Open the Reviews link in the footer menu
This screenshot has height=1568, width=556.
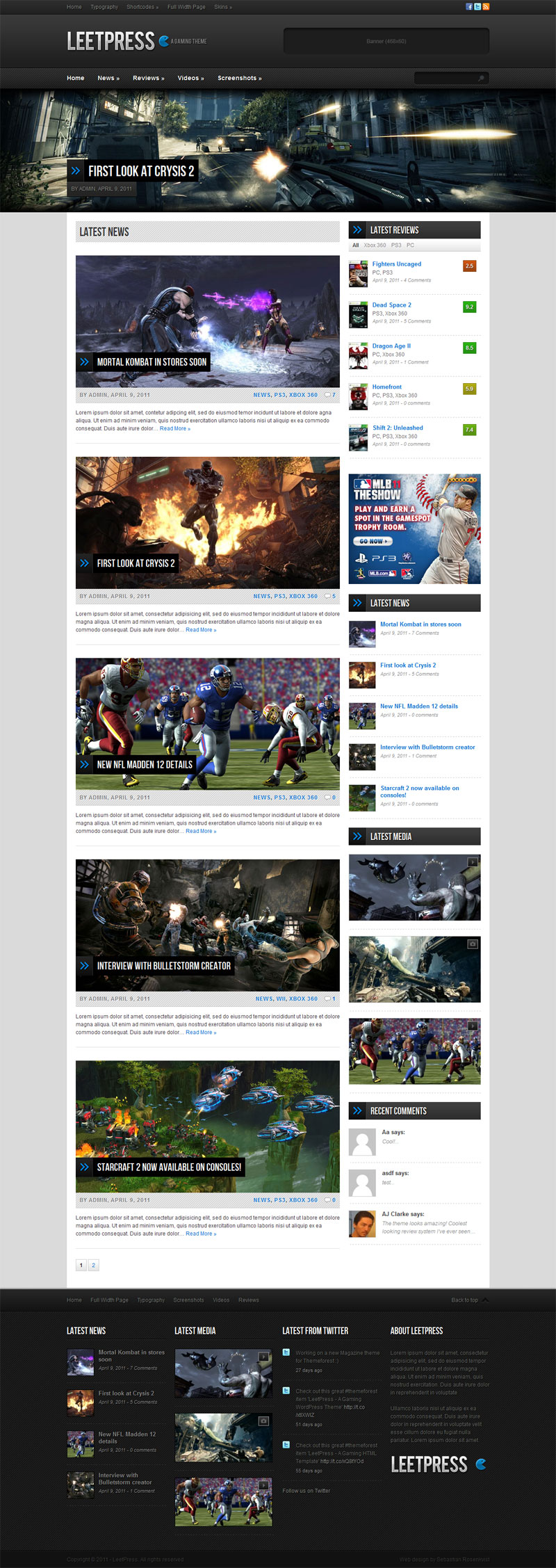point(249,1300)
